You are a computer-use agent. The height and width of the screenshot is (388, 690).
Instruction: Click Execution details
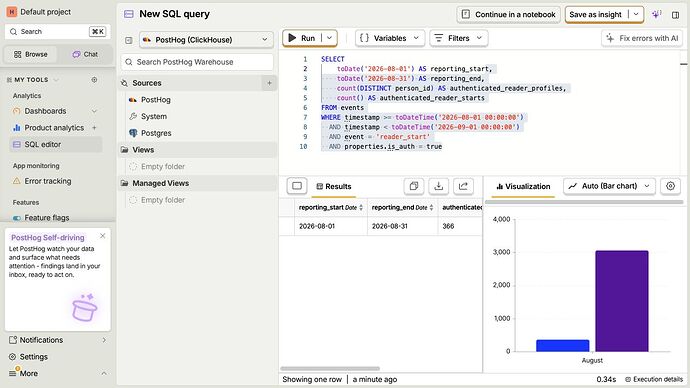point(654,379)
